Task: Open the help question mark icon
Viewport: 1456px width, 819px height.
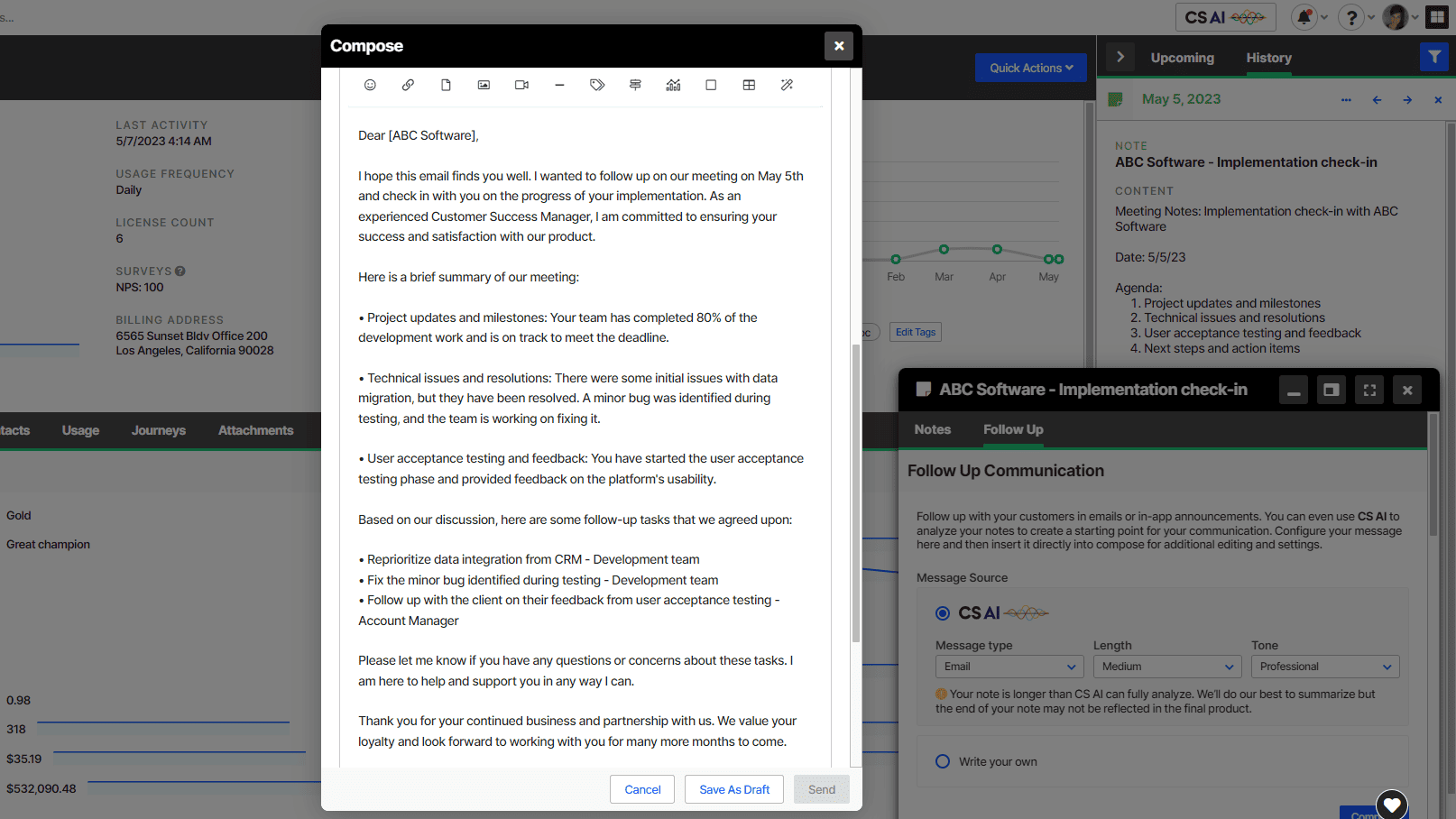Action: pos(1350,16)
